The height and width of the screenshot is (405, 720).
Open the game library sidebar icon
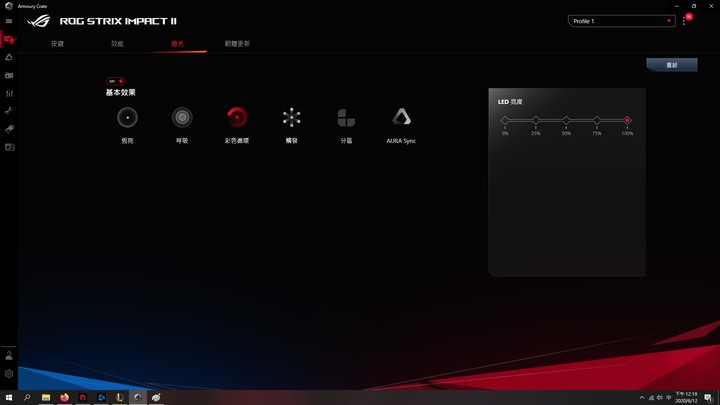click(x=9, y=75)
